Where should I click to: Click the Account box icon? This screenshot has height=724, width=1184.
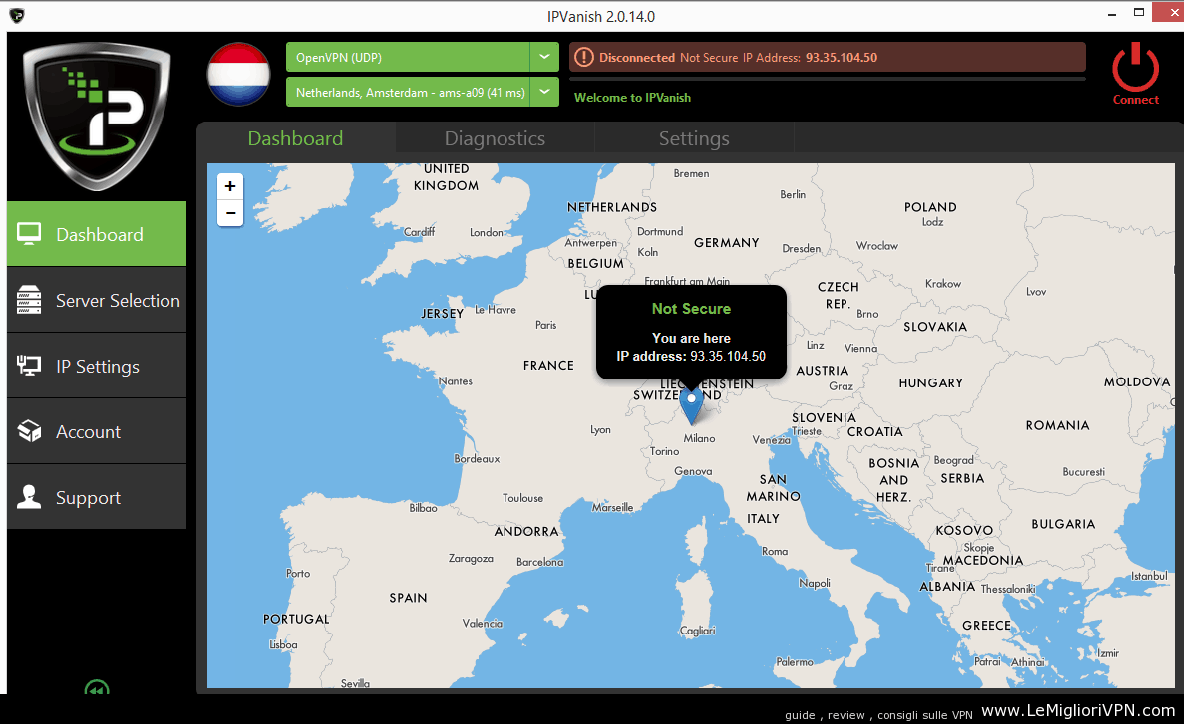29,431
